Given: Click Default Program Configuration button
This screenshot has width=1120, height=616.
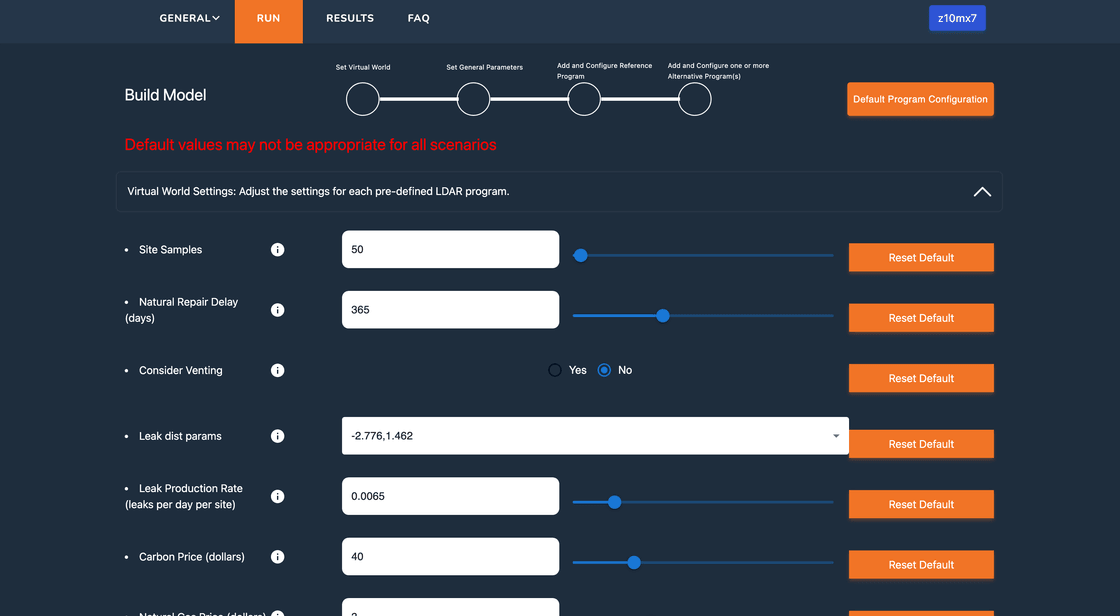Looking at the screenshot, I should 920,99.
